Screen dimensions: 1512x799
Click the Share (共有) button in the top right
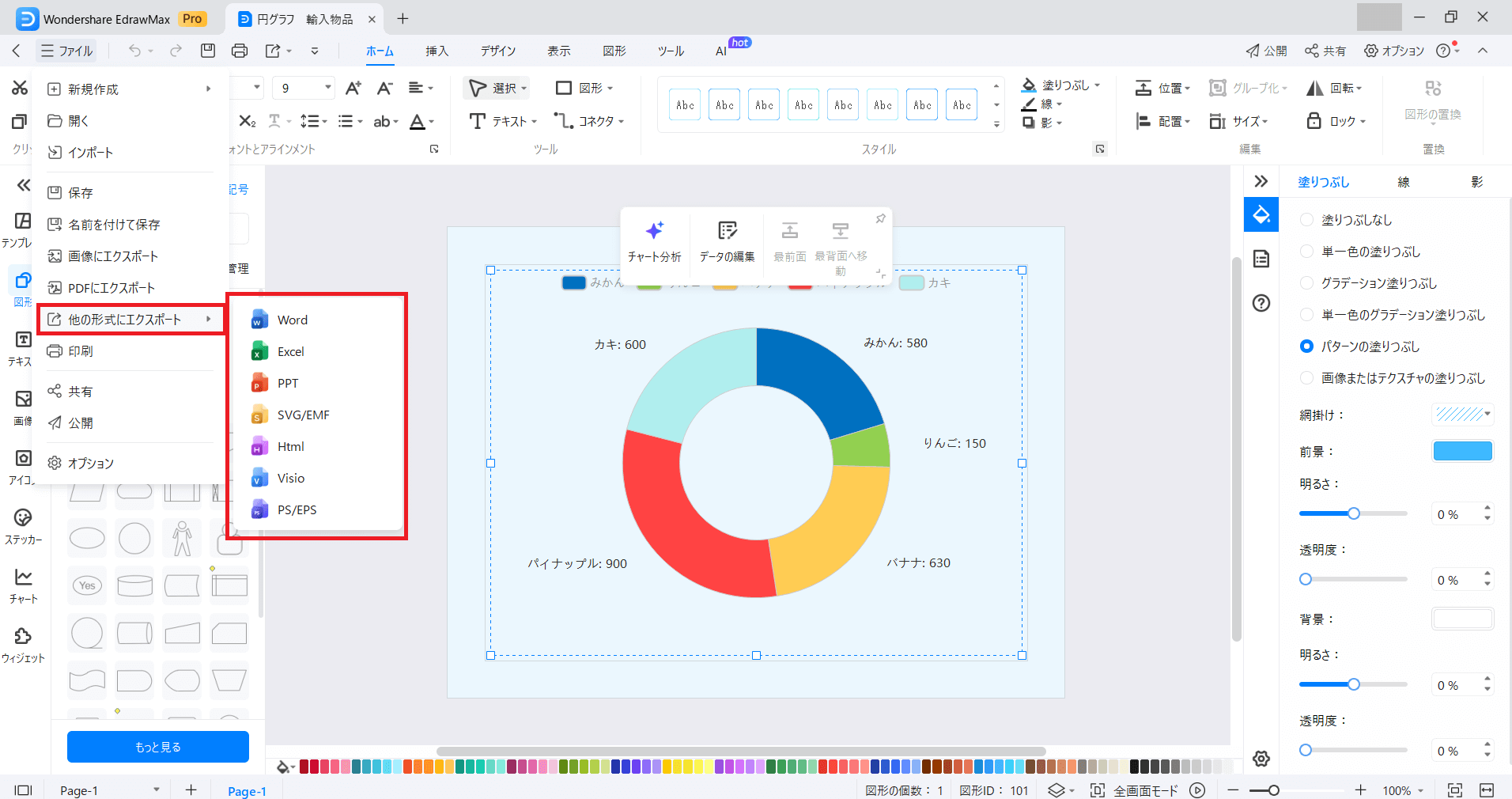click(x=1325, y=51)
